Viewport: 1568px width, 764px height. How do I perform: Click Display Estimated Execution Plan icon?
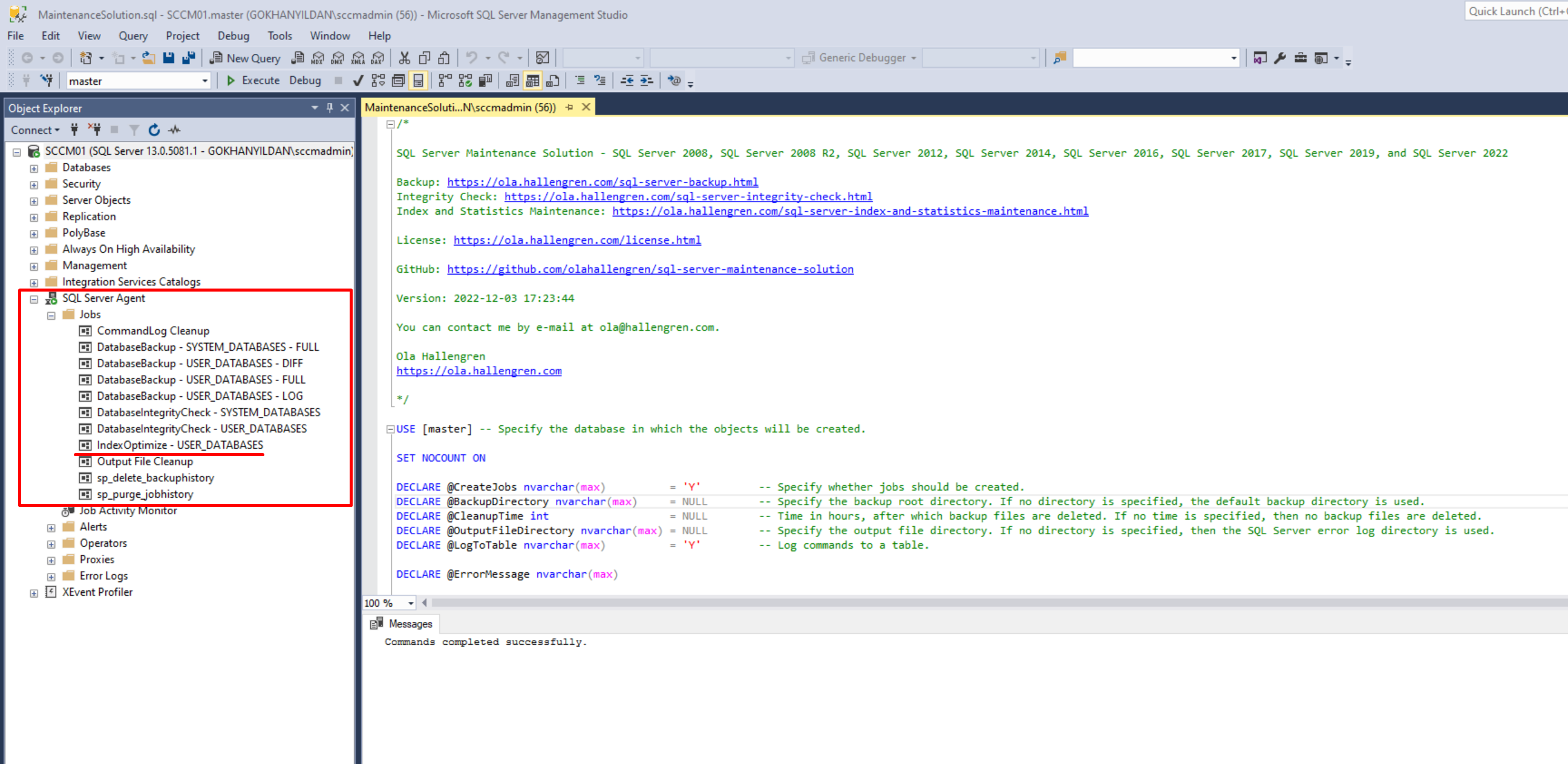(378, 80)
